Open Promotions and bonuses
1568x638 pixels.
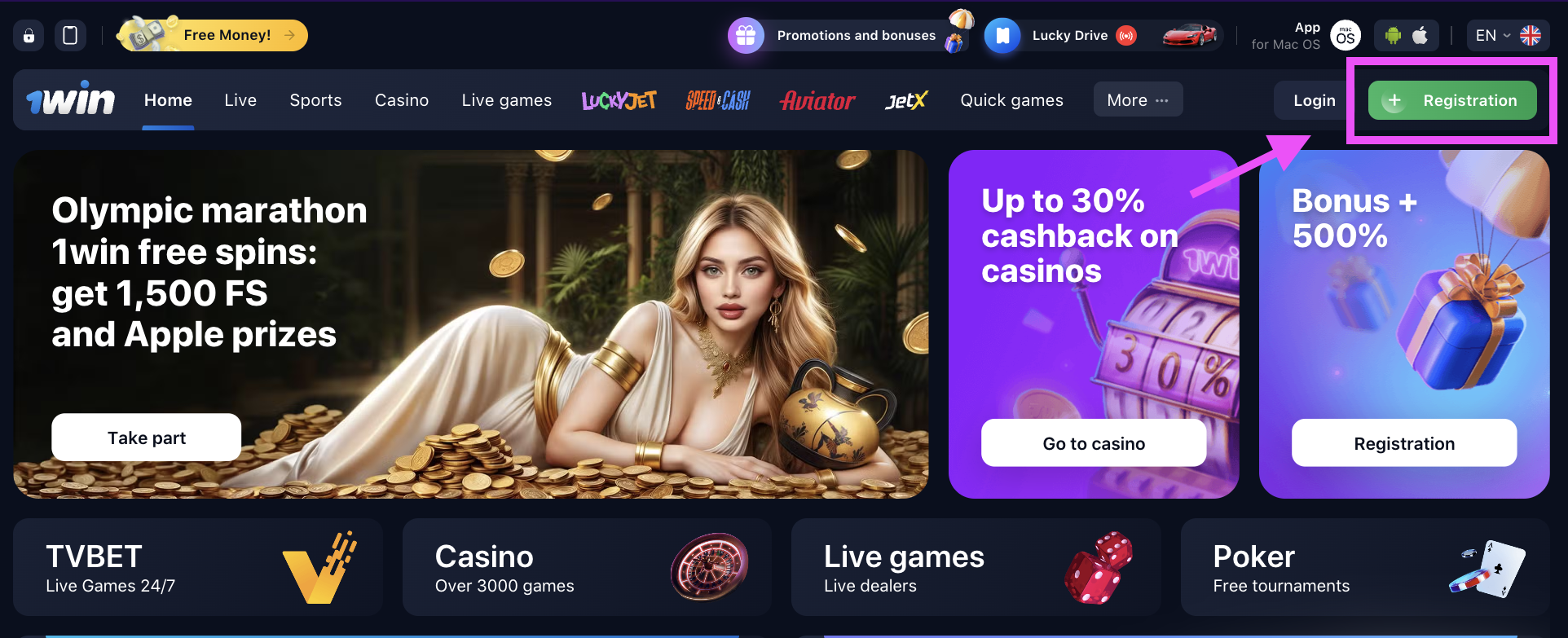click(850, 35)
